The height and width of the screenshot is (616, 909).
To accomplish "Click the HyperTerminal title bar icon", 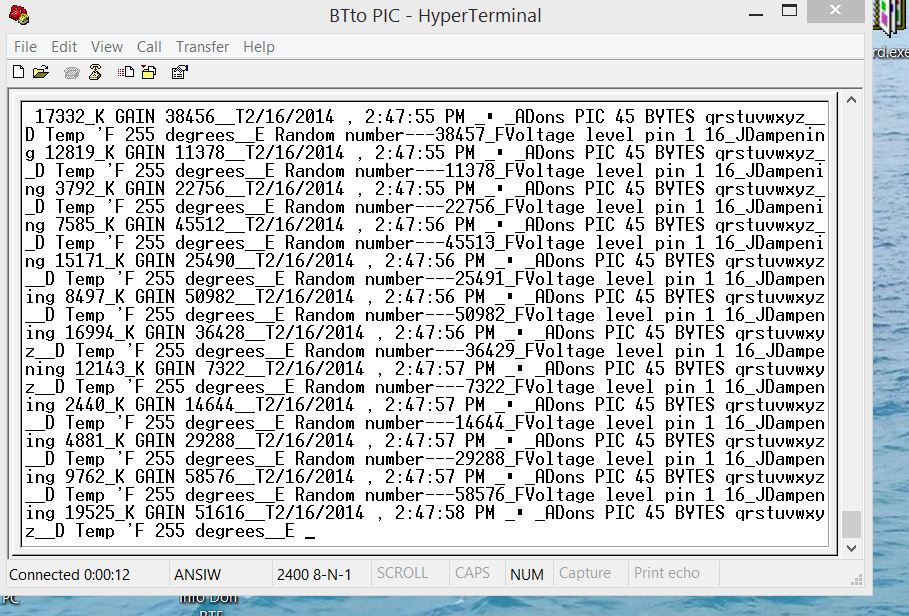I will tap(18, 15).
